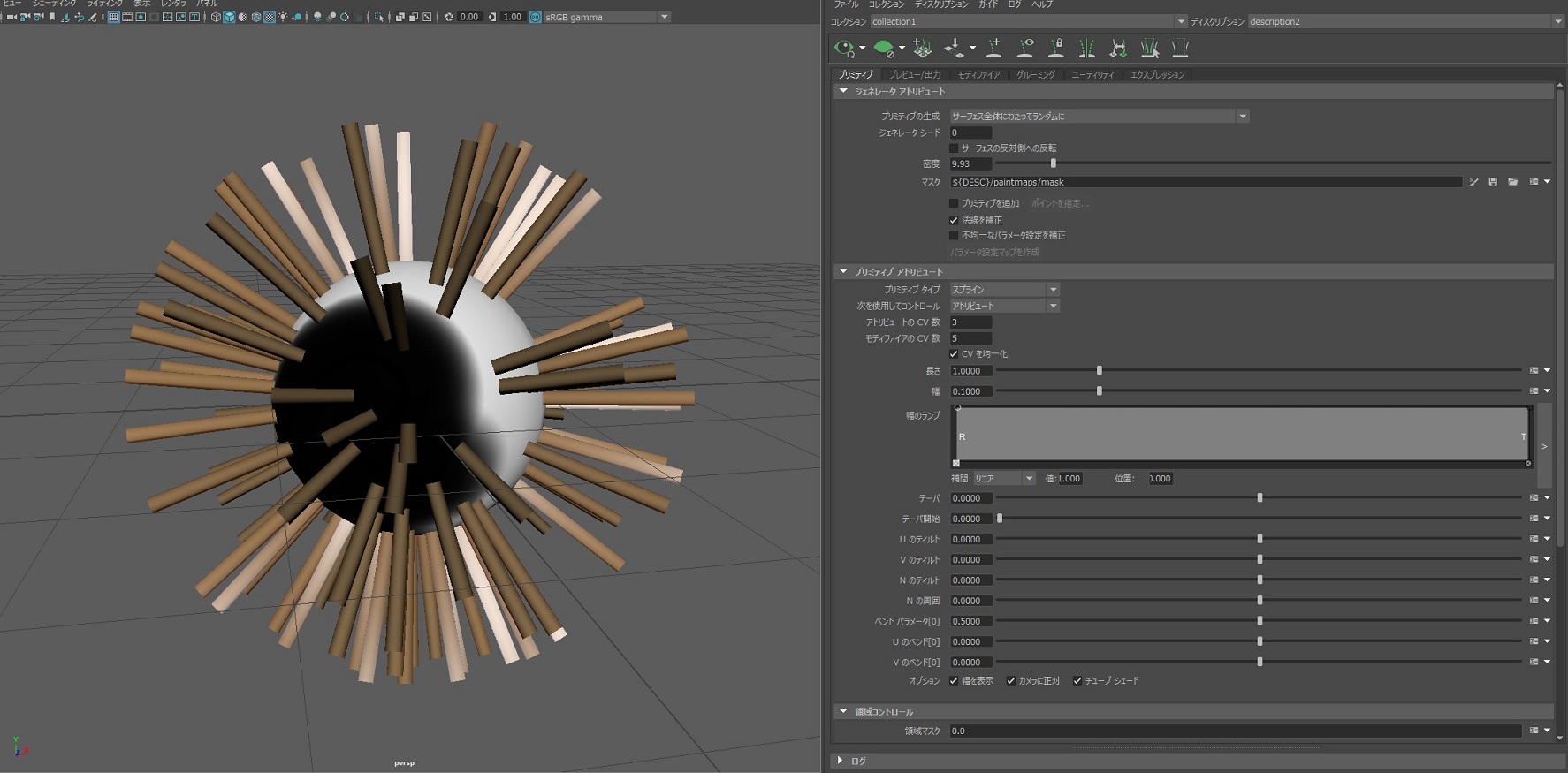Click the paint brush icon beside mask field
Screen dimensions: 1568x773
click(1473, 182)
